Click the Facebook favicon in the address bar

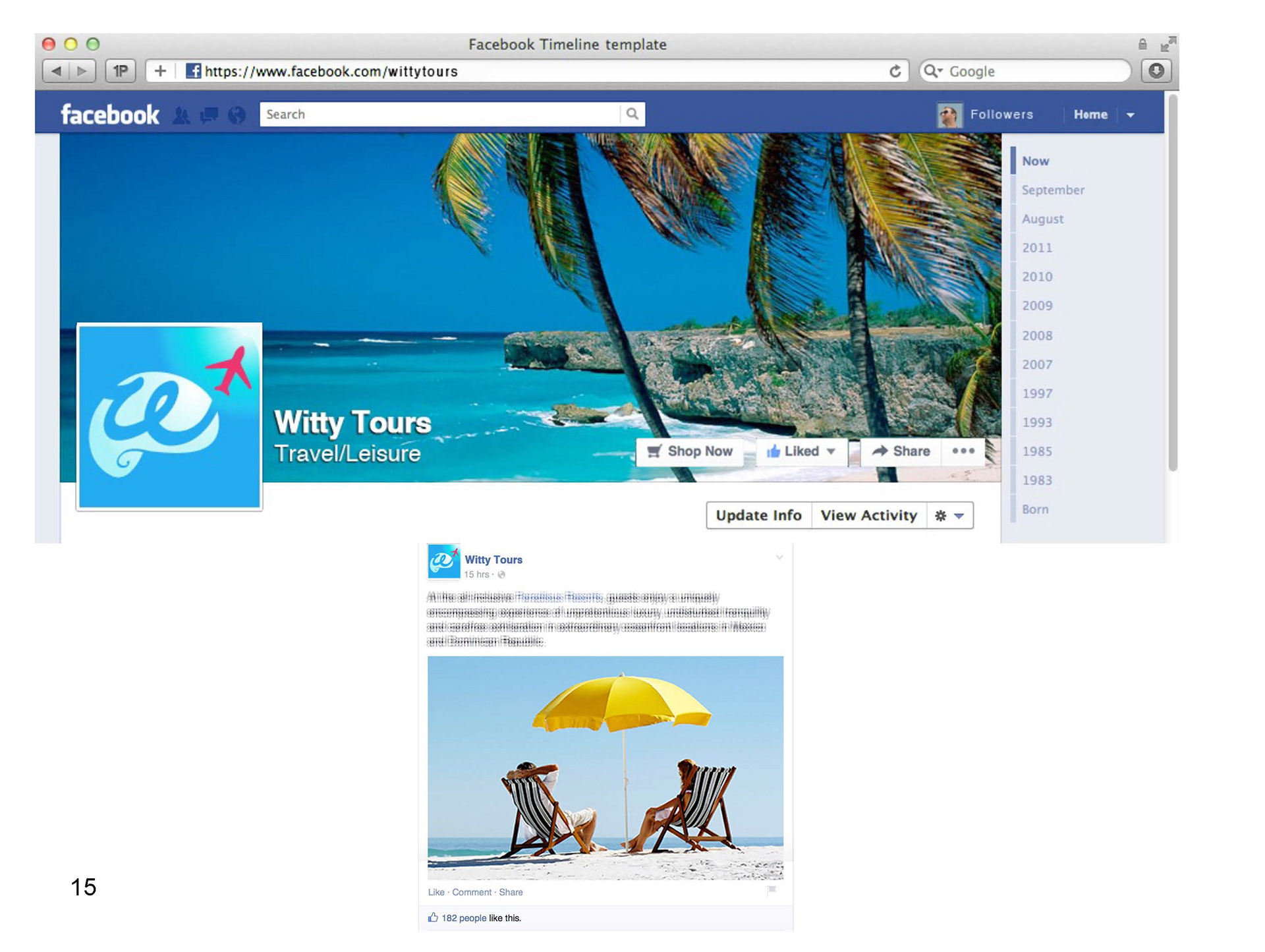pyautogui.click(x=193, y=71)
